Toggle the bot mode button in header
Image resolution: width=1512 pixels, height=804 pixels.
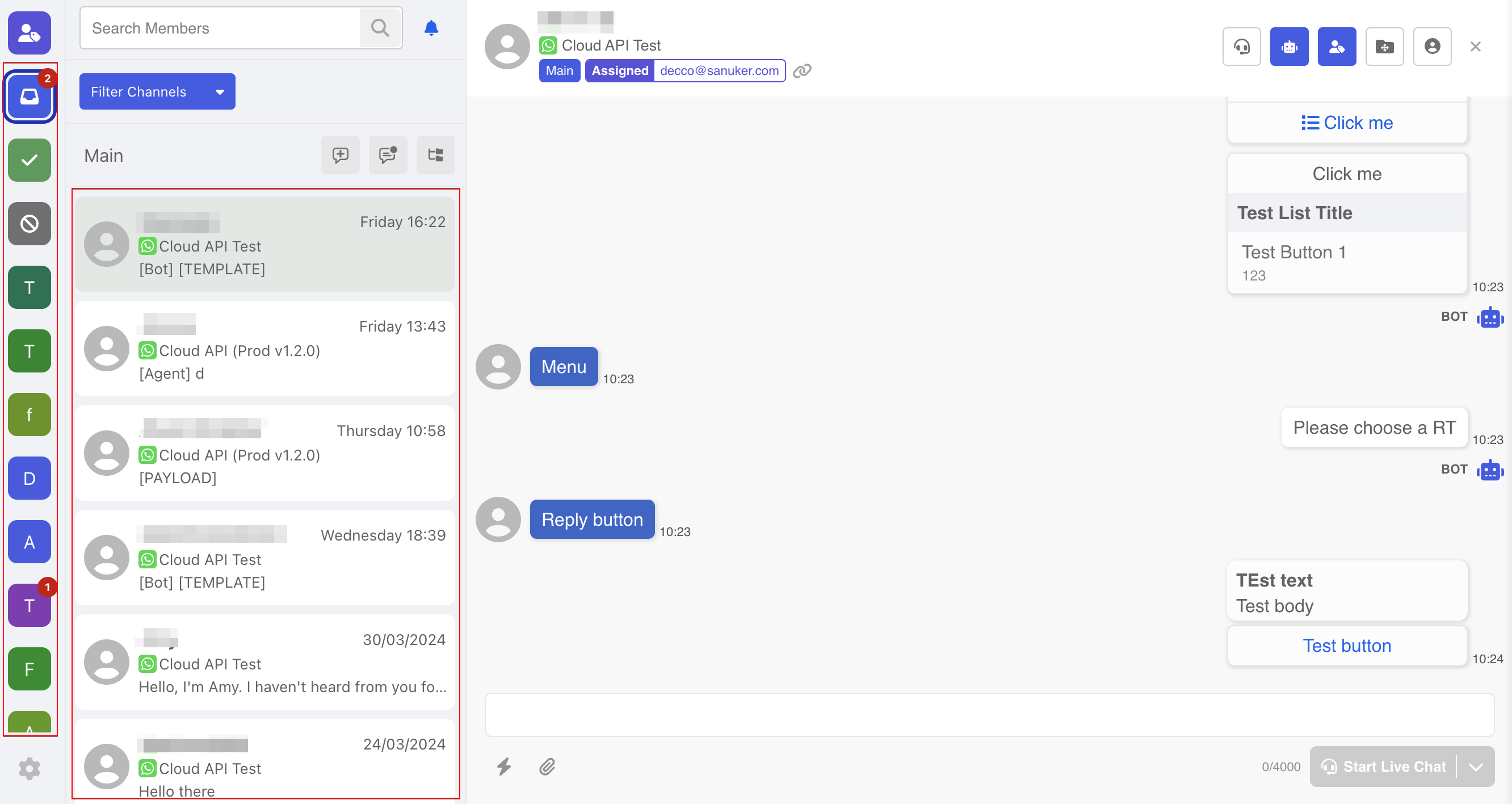(x=1289, y=47)
